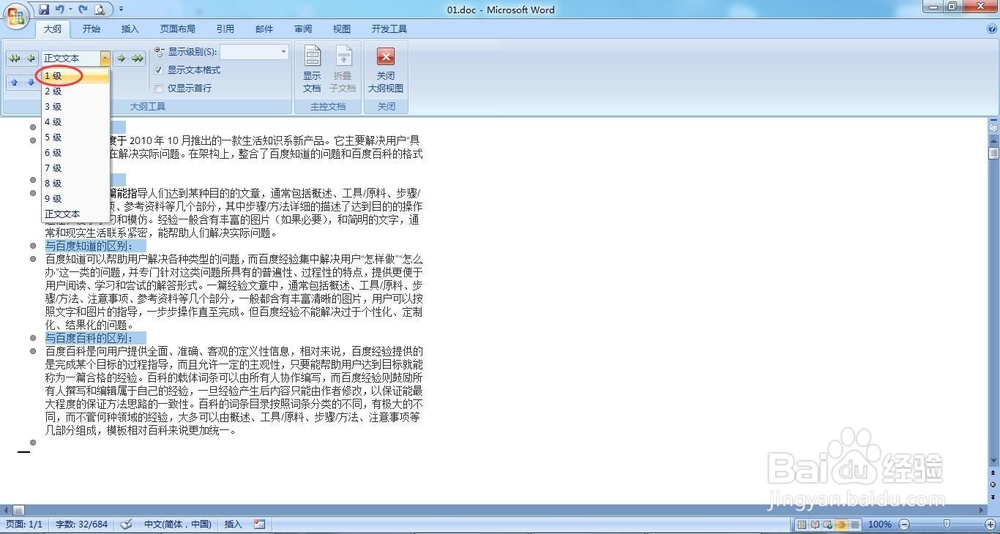Select 正文文本 at bottom of level list
This screenshot has height=534, width=1000.
coord(76,214)
